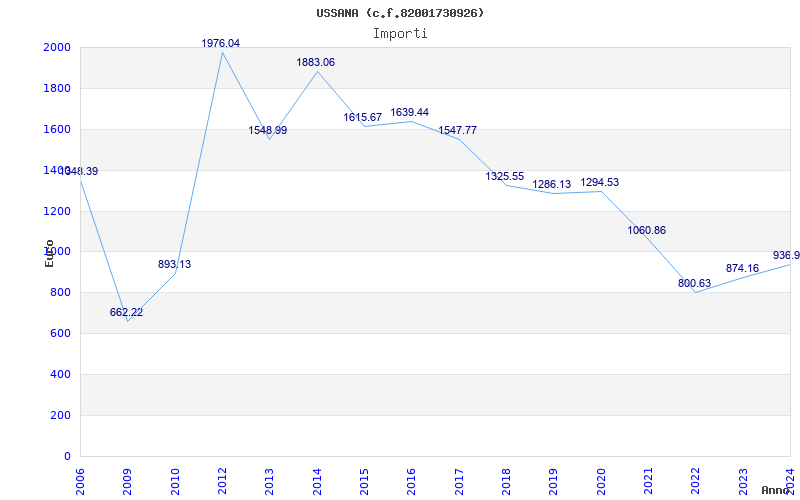
Task: Click the x-axis year 2015
Action: (365, 482)
